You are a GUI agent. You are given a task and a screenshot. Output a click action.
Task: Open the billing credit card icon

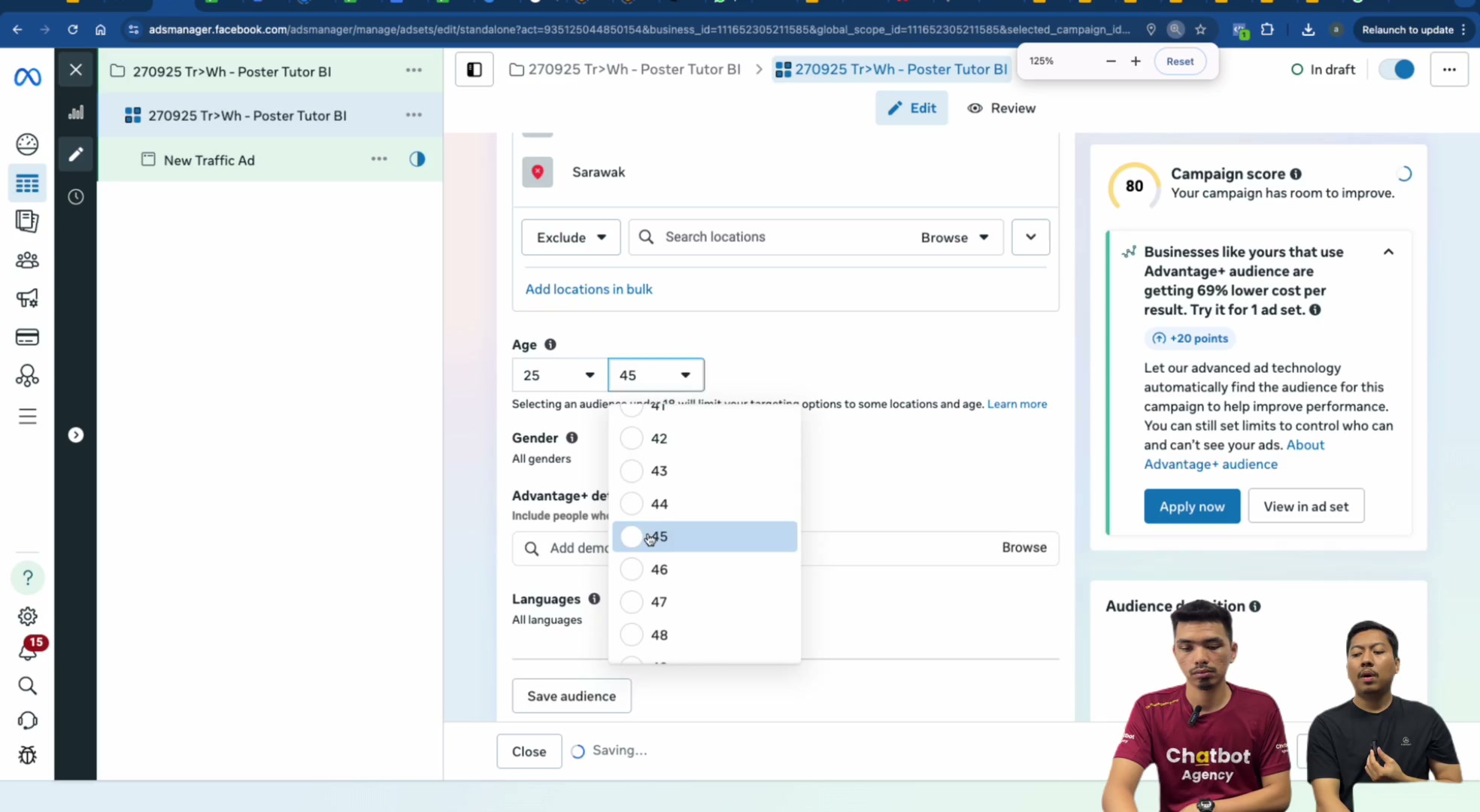coord(27,337)
